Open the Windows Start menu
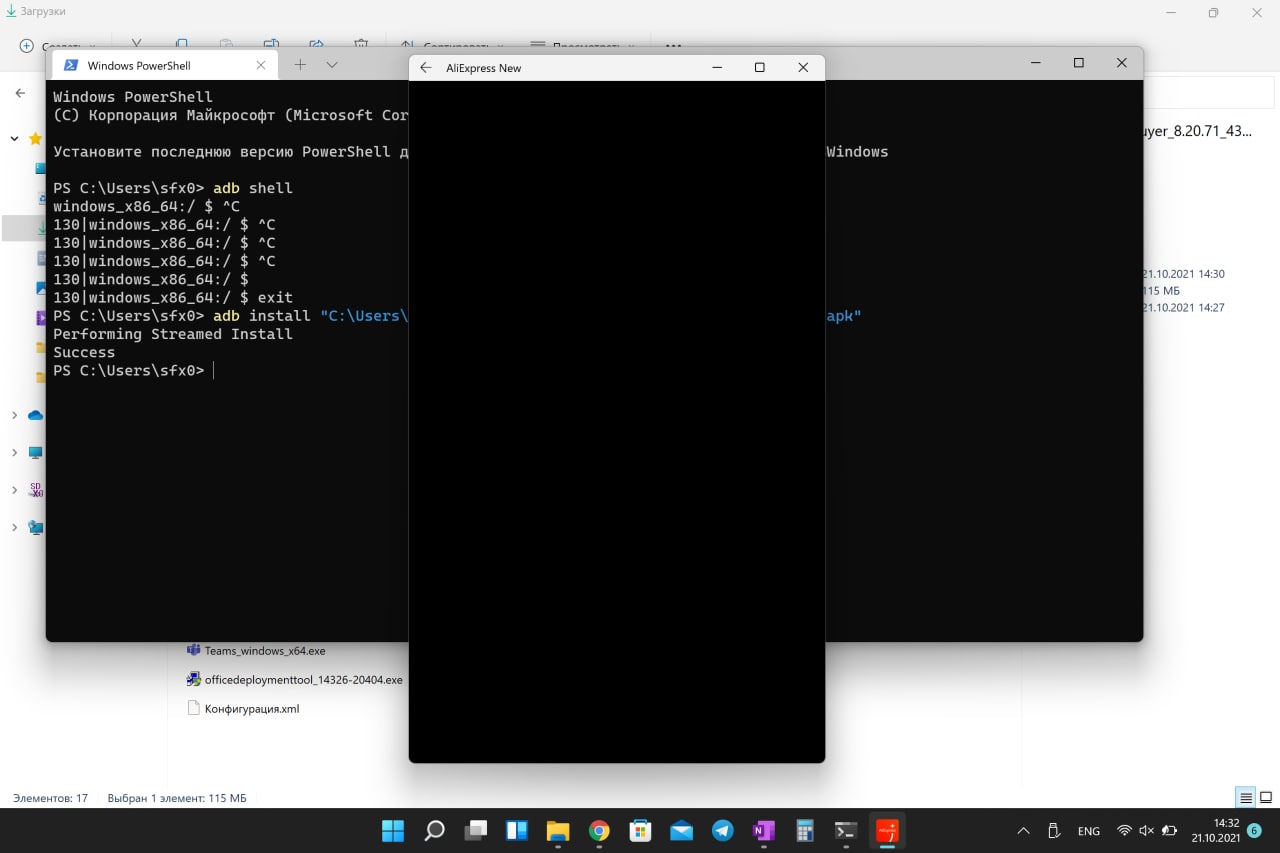1280x853 pixels. pos(393,831)
